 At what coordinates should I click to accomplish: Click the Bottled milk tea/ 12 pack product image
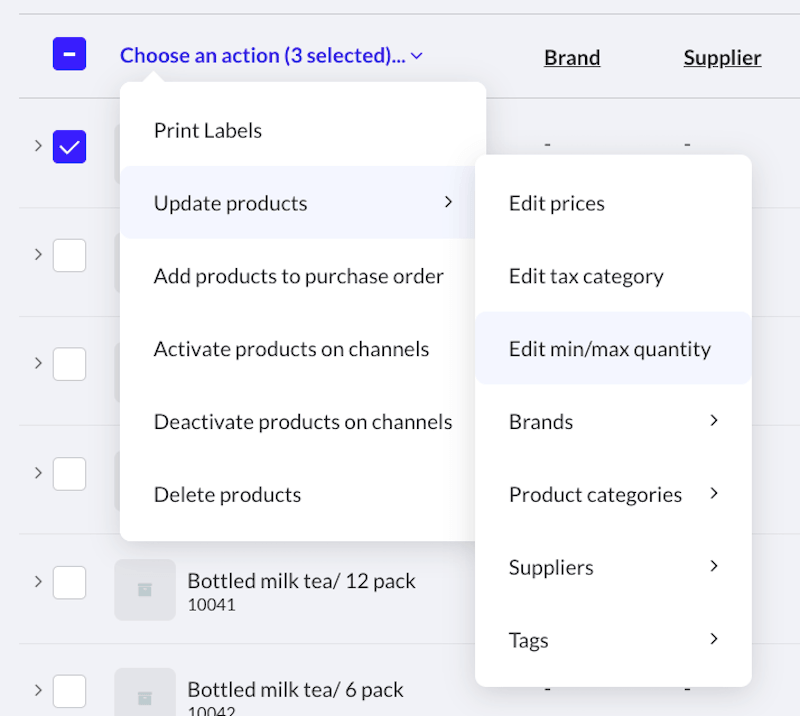[145, 589]
